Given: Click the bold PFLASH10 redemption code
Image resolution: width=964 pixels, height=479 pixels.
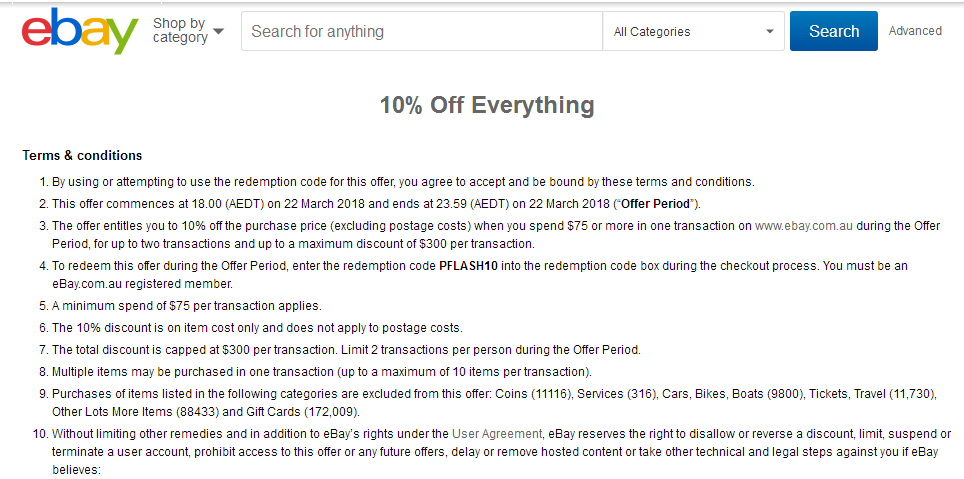Looking at the screenshot, I should [468, 266].
